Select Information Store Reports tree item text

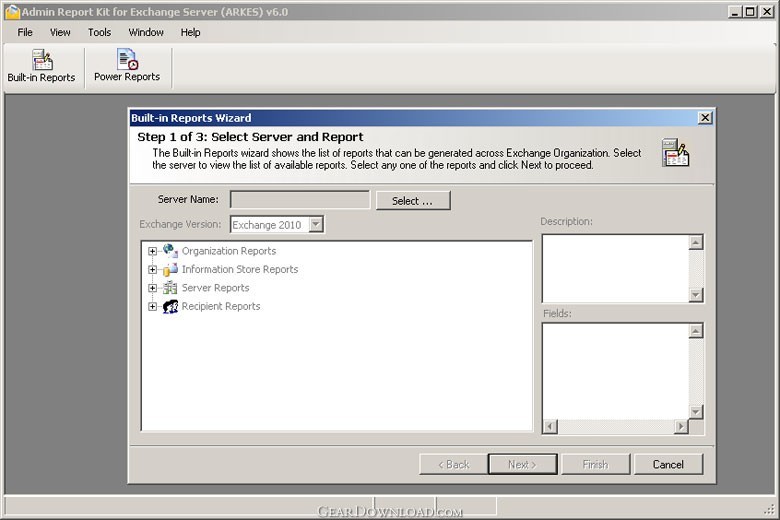(x=240, y=269)
